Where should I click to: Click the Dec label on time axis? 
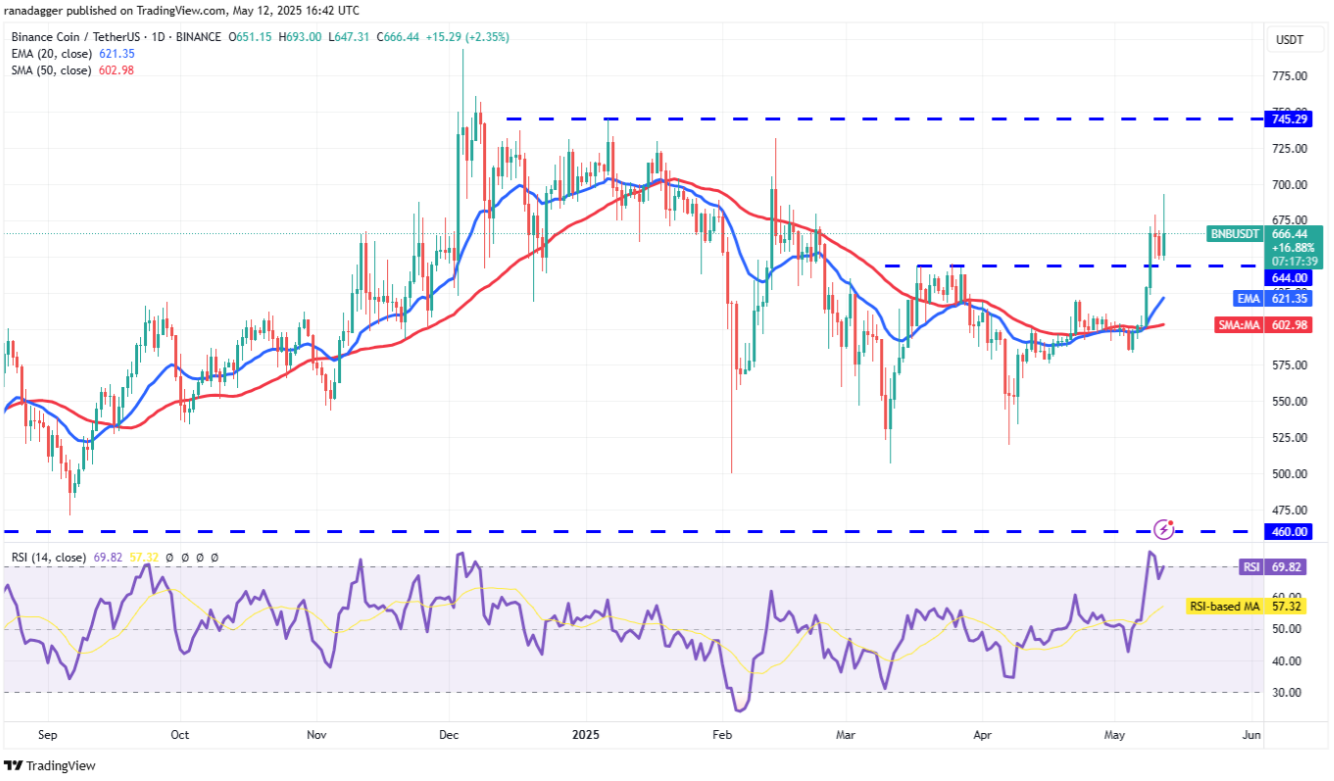pos(448,734)
